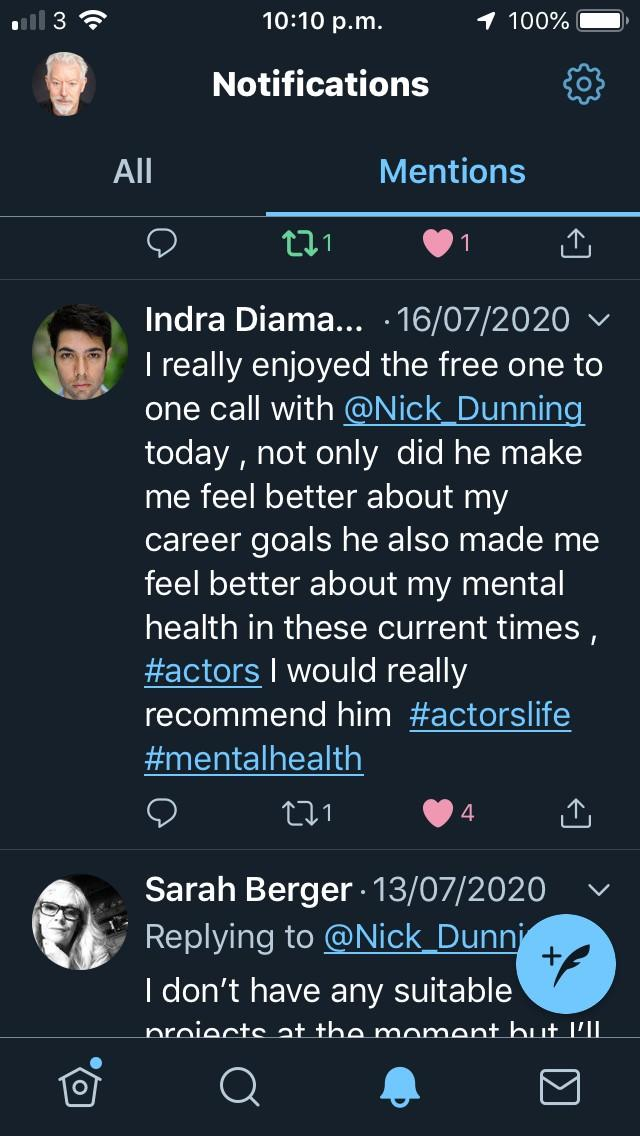This screenshot has height=1136, width=640.
Task: Tap the compose new tweet button
Action: 565,963
